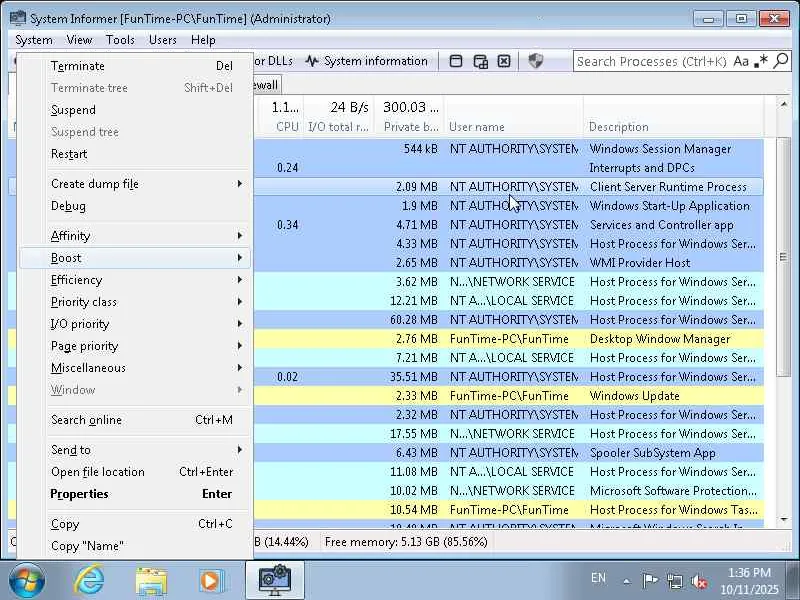
Task: Choose Copy "Name" menu entry
Action: coord(135,546)
